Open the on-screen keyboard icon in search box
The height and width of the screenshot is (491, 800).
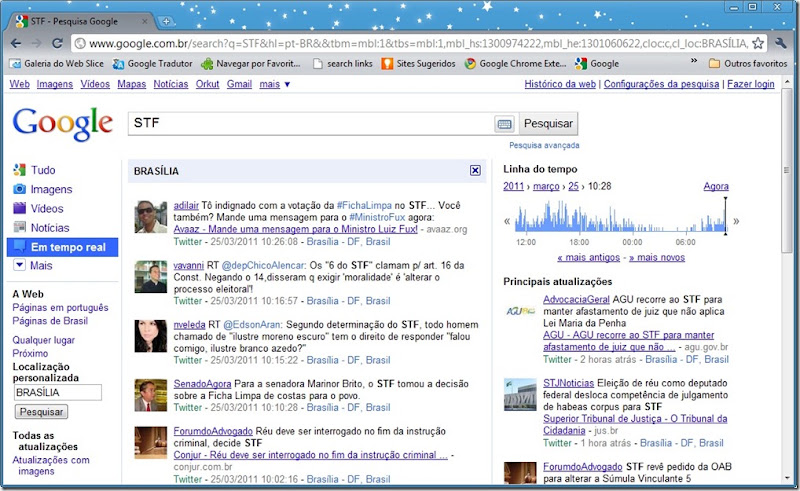(504, 124)
